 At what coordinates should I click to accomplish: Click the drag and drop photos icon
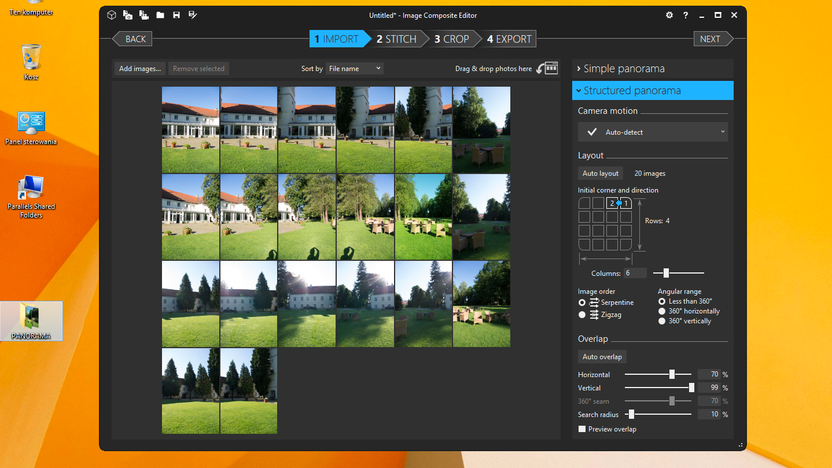click(547, 68)
